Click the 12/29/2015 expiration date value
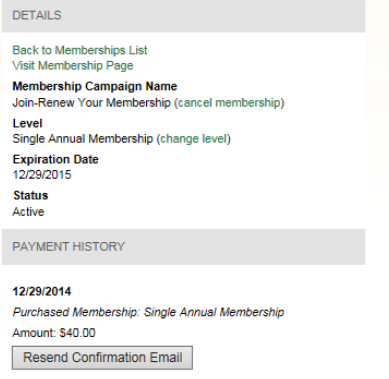 (42, 175)
